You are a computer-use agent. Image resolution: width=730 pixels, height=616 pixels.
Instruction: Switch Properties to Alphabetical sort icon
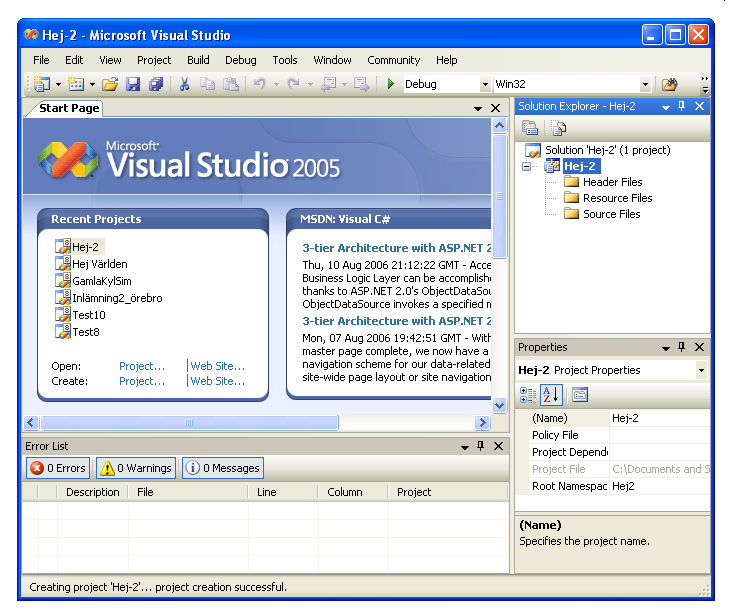(x=551, y=395)
